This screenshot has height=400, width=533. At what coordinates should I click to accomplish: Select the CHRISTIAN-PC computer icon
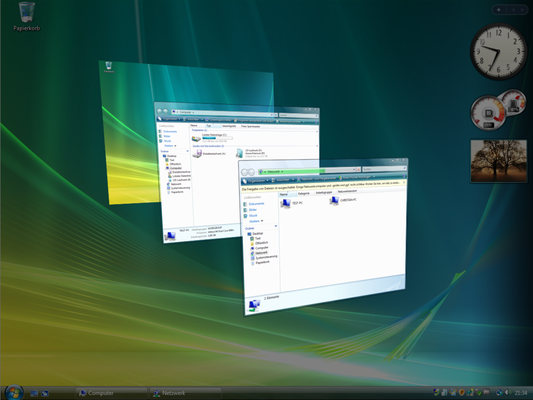click(x=334, y=201)
